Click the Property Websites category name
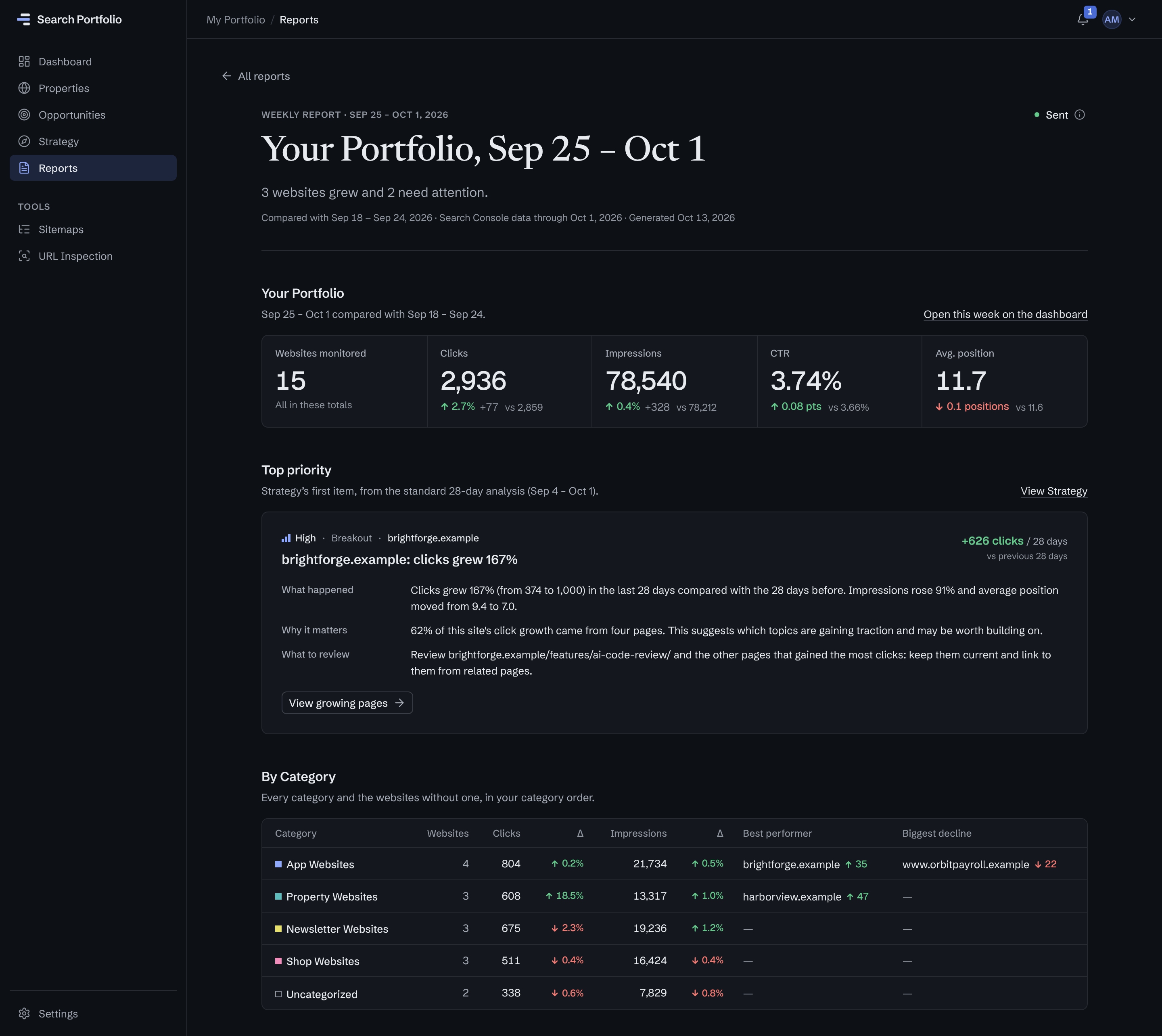 tap(332, 896)
